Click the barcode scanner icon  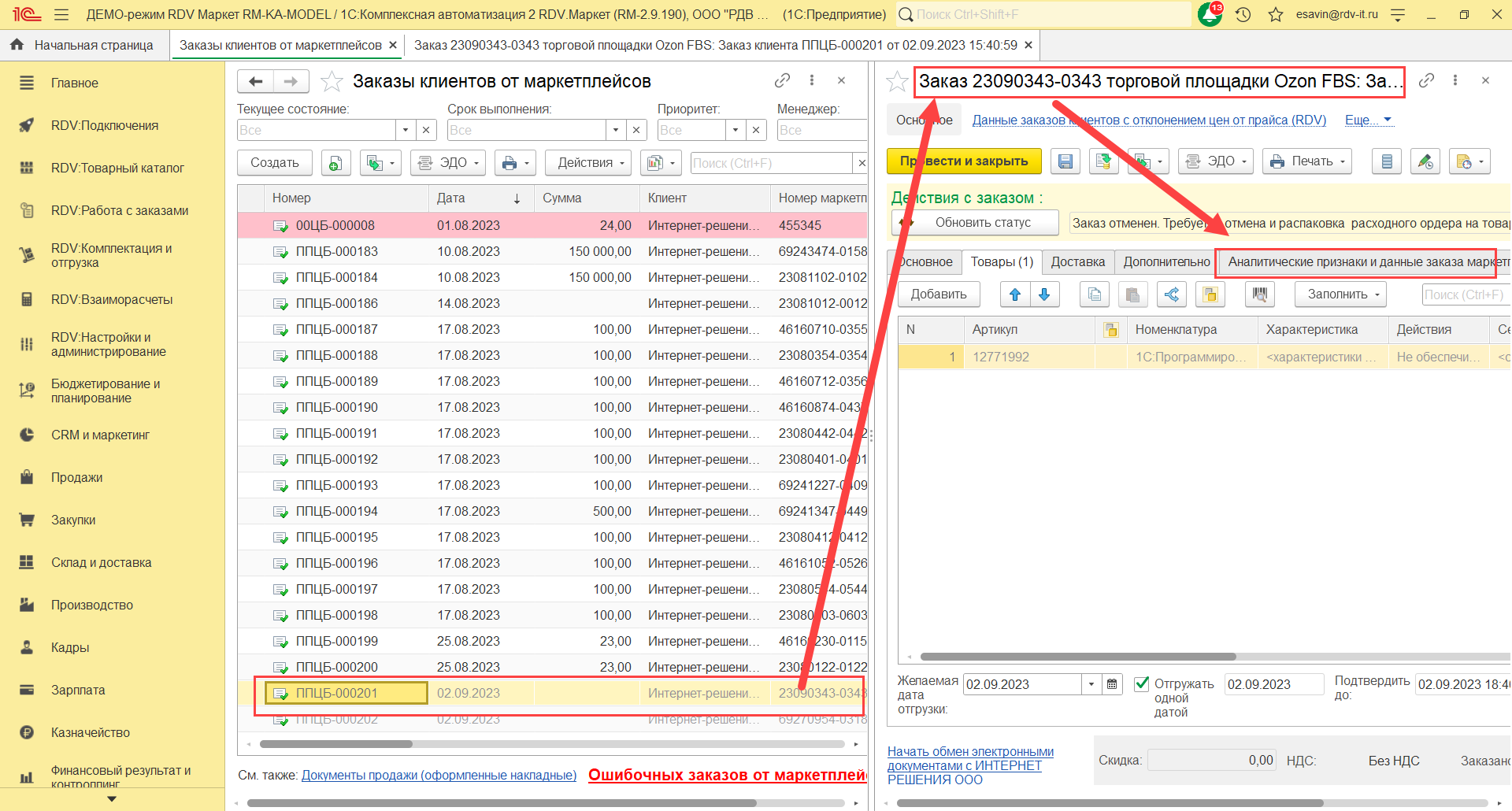pos(1260,294)
